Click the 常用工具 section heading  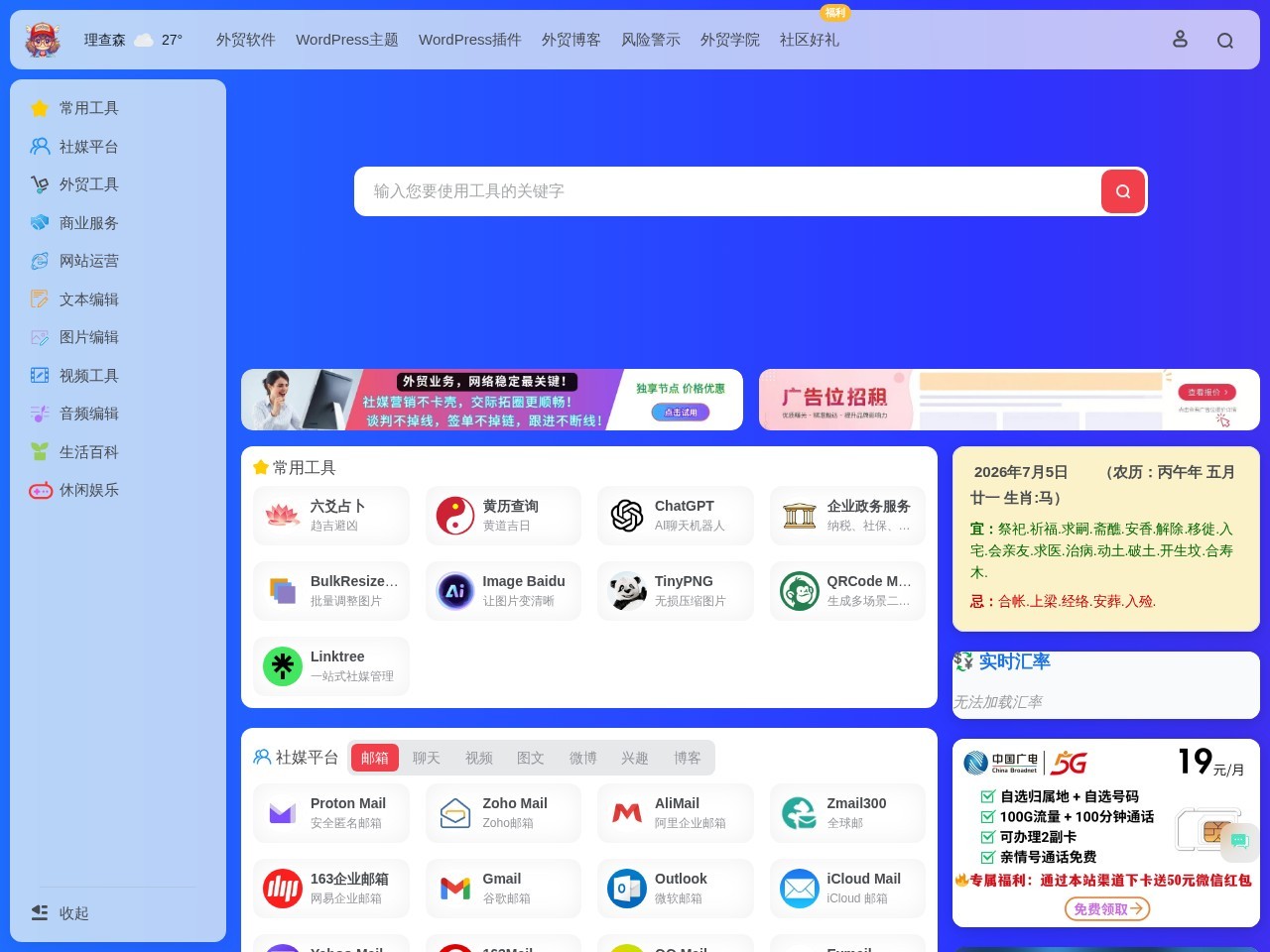tap(305, 468)
